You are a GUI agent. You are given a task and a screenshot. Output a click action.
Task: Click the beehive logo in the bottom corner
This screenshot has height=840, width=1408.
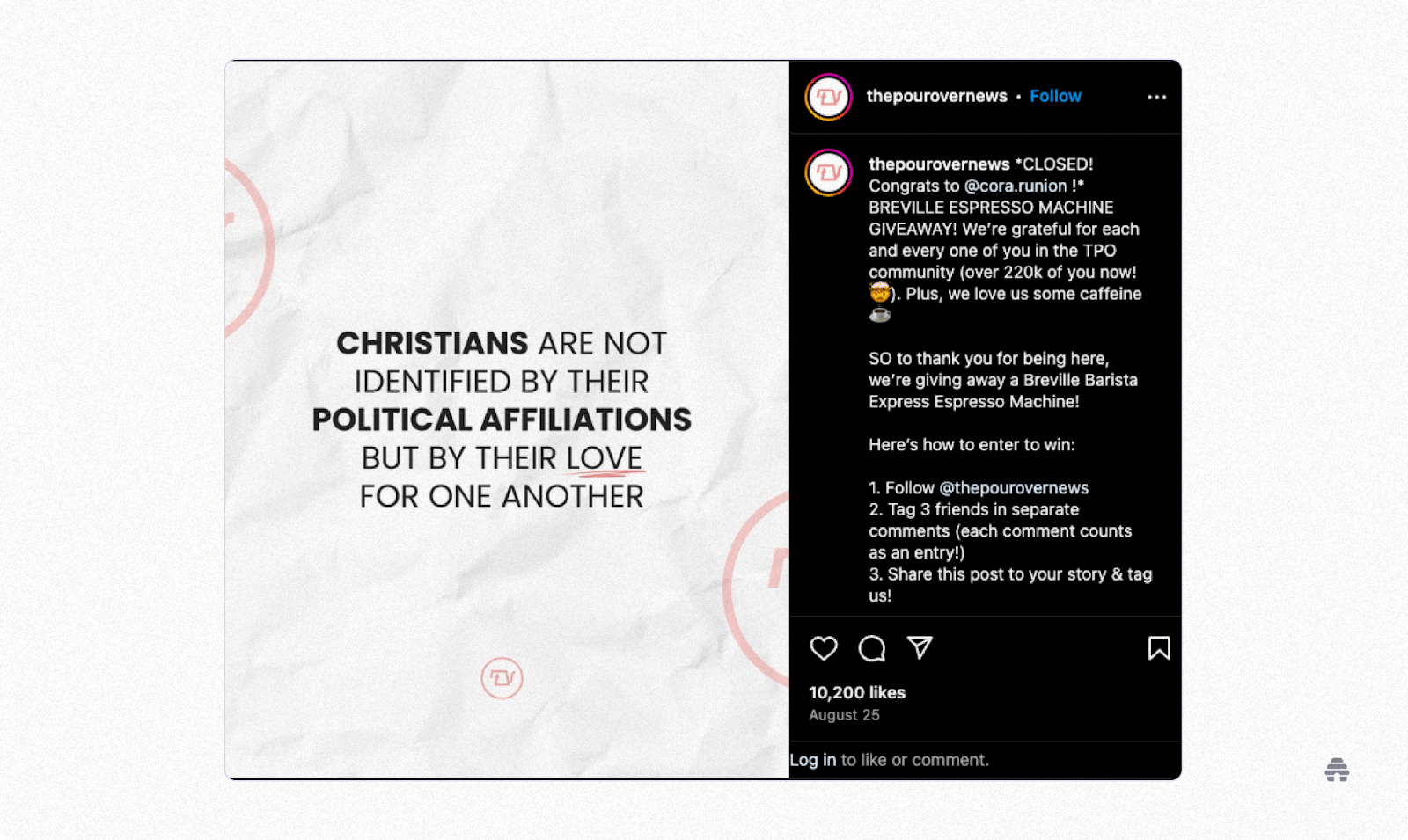pos(1337,770)
